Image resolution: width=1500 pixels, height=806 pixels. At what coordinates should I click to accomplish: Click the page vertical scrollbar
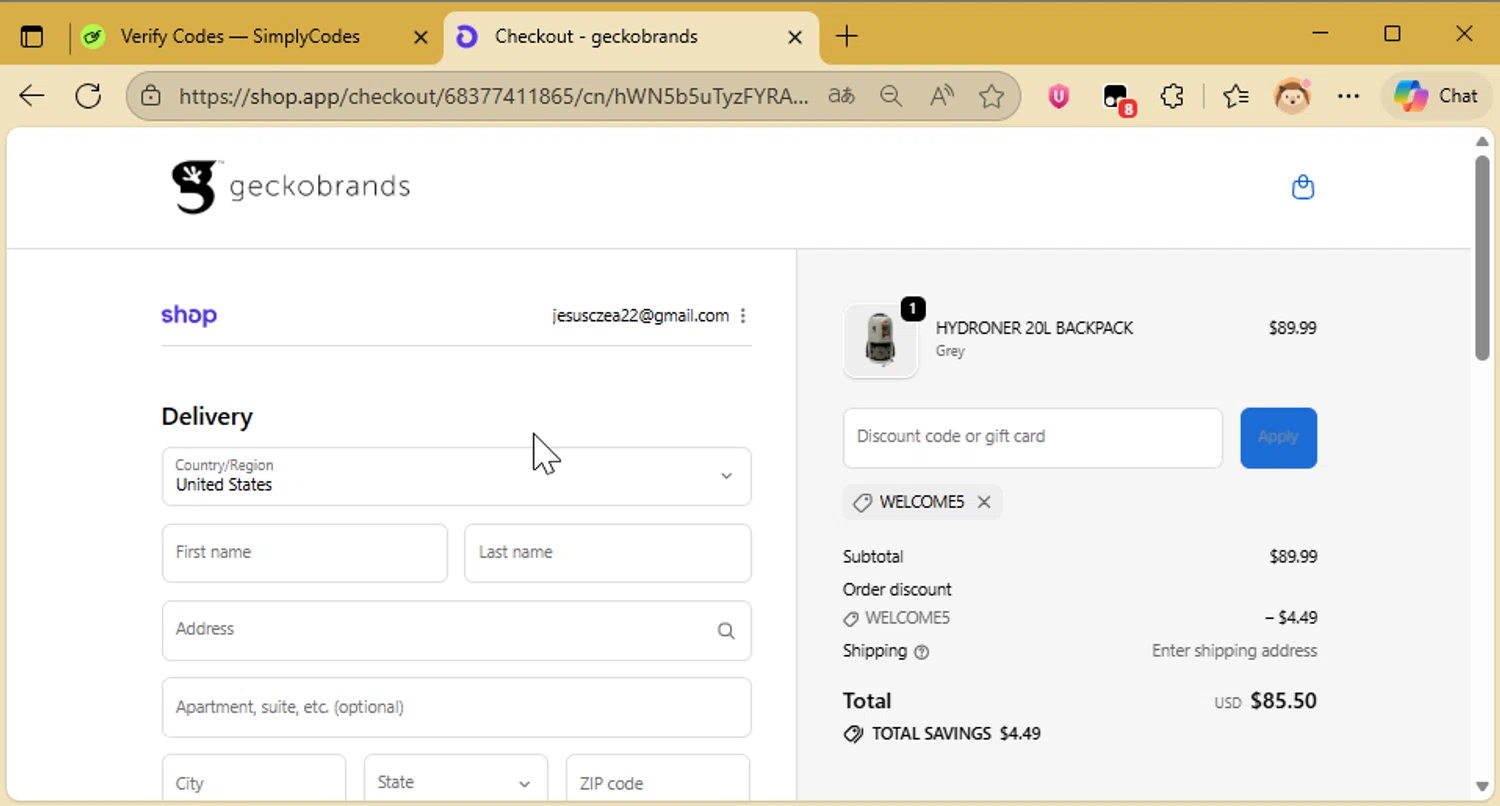coord(1482,257)
